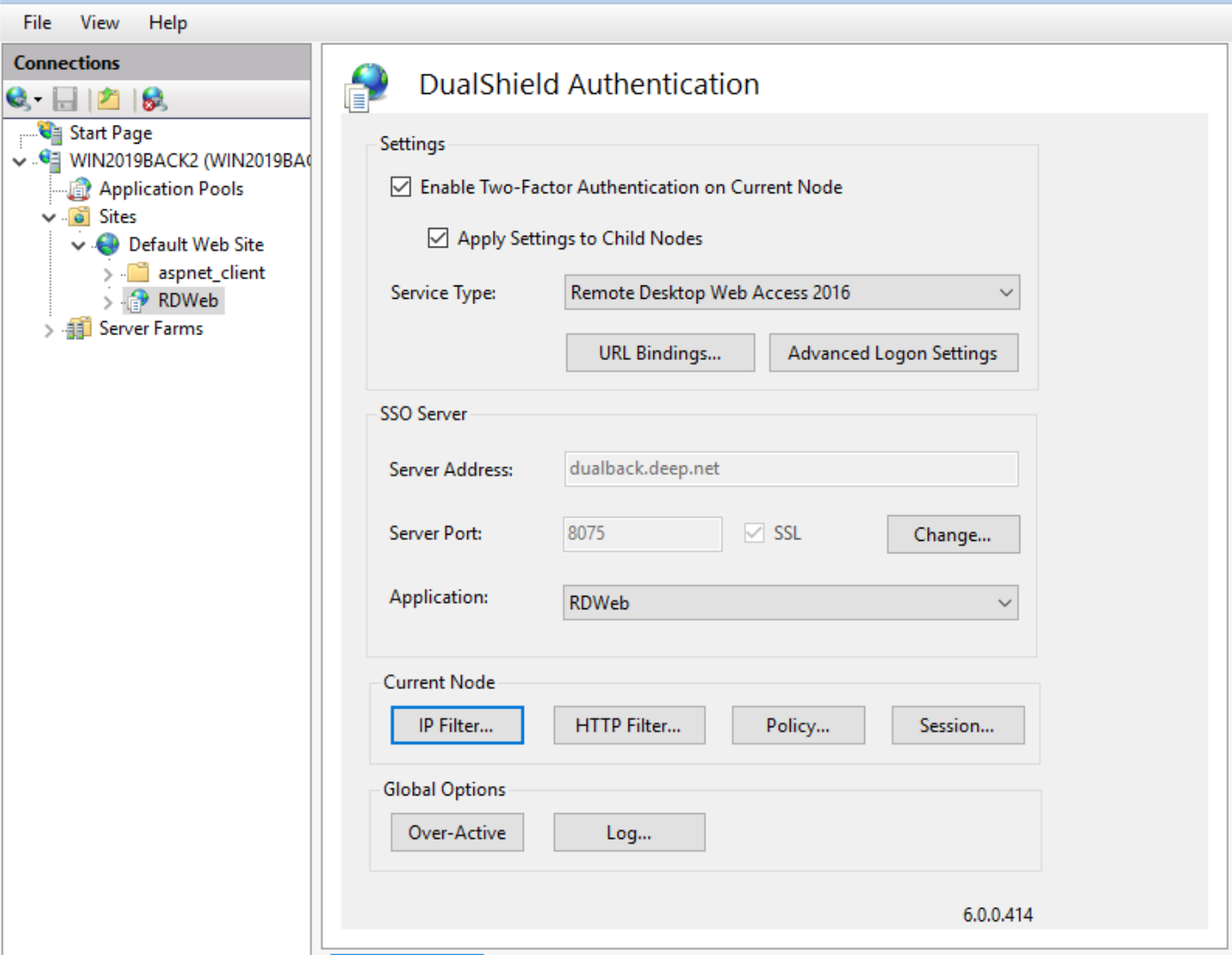Click the Delete Connection icon with red X
Screen dimensions: 1232x955
coord(154,98)
